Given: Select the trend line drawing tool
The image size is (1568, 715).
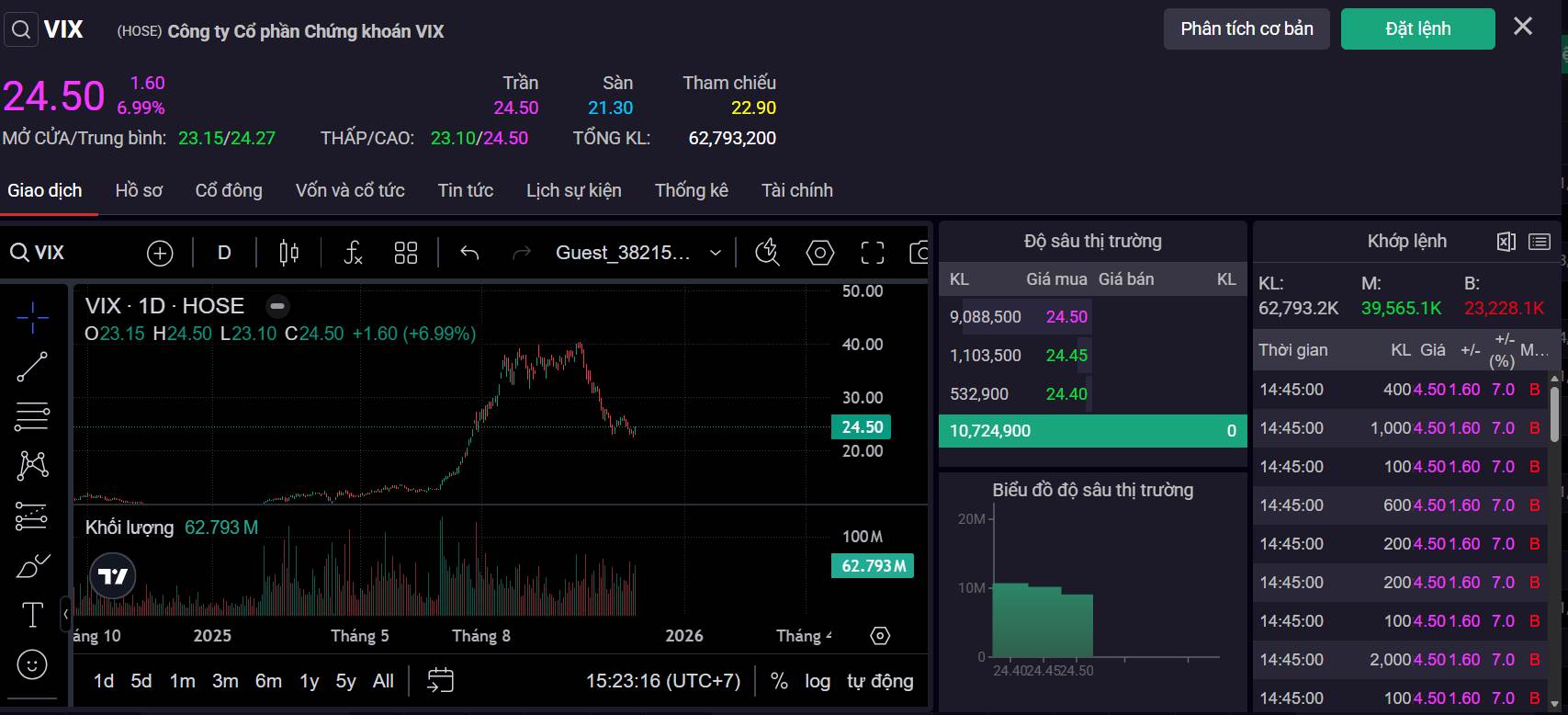Looking at the screenshot, I should pyautogui.click(x=32, y=367).
